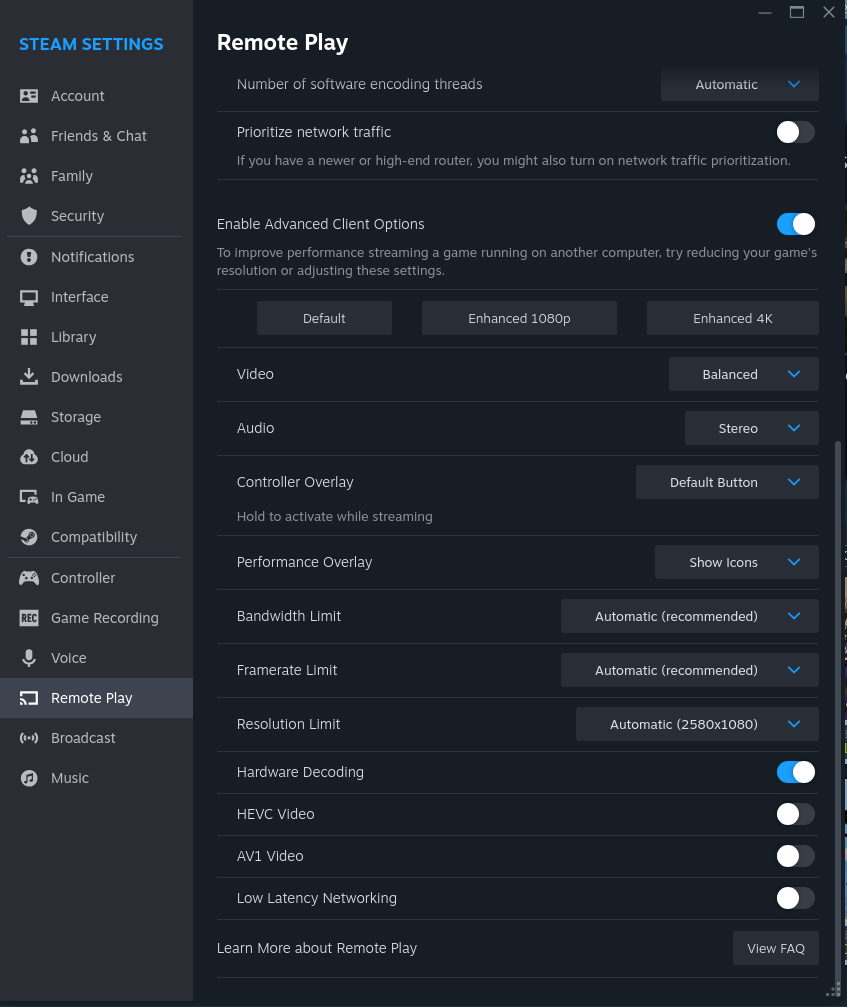Click the STEAM SETTINGS header text
Viewport: 847px width, 1007px height.
tap(91, 44)
